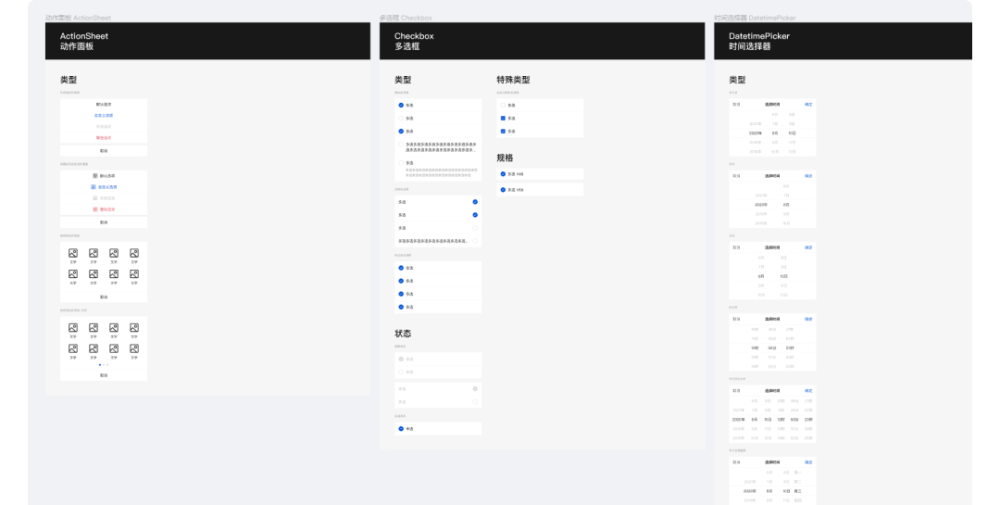Click fourth bottom-row image icon in paginated grid sheet

[x=134, y=349]
